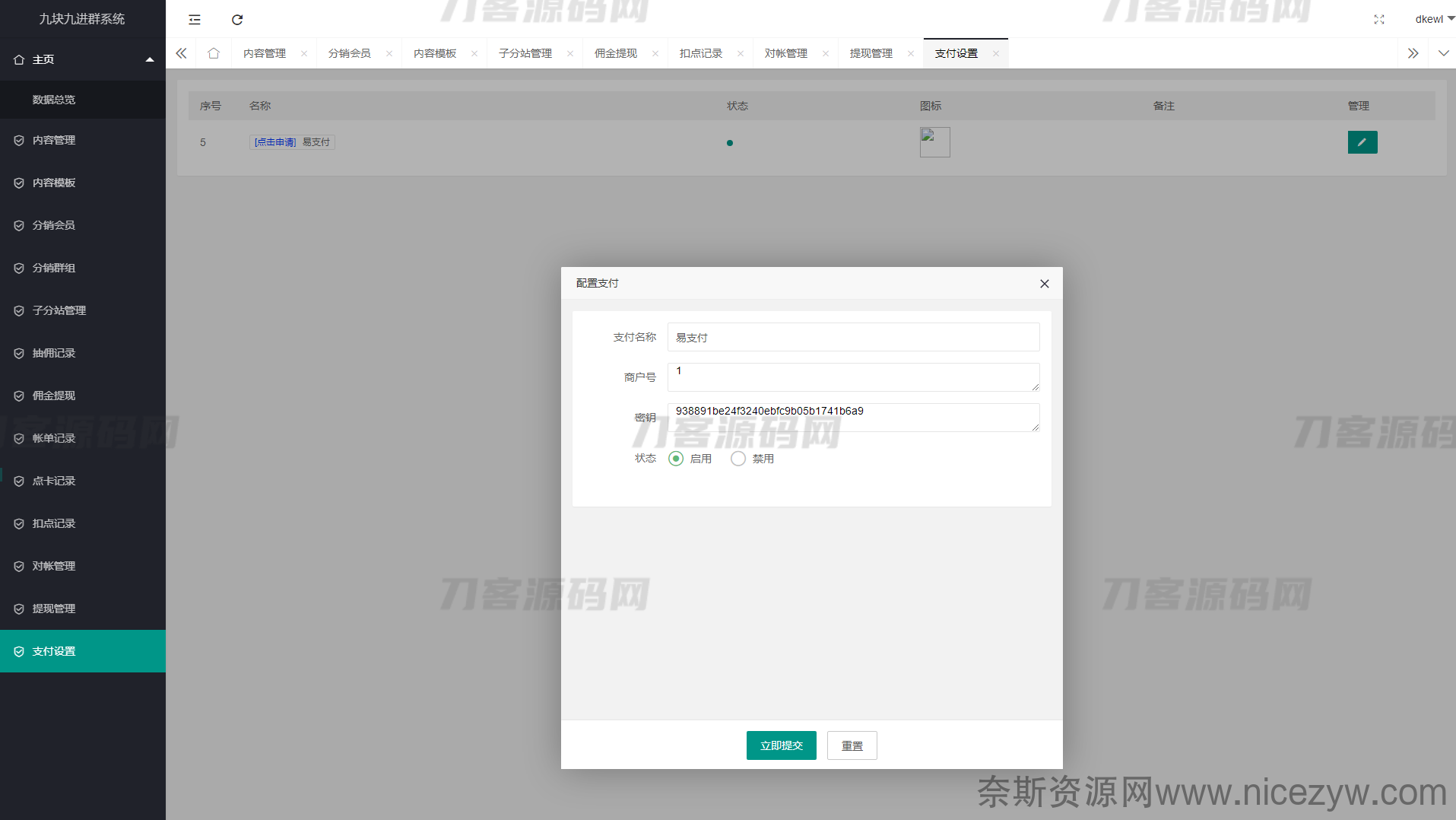Go to the home tab icon

point(214,53)
